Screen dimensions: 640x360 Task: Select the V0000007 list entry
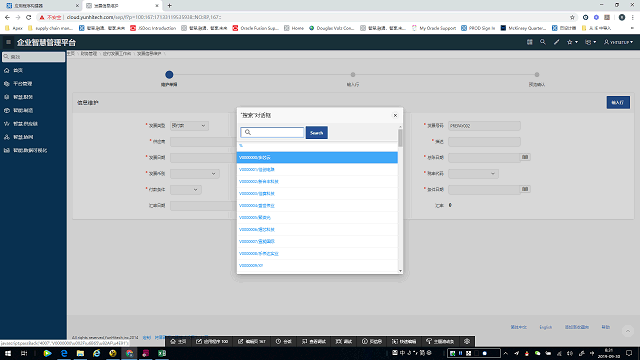point(317,242)
